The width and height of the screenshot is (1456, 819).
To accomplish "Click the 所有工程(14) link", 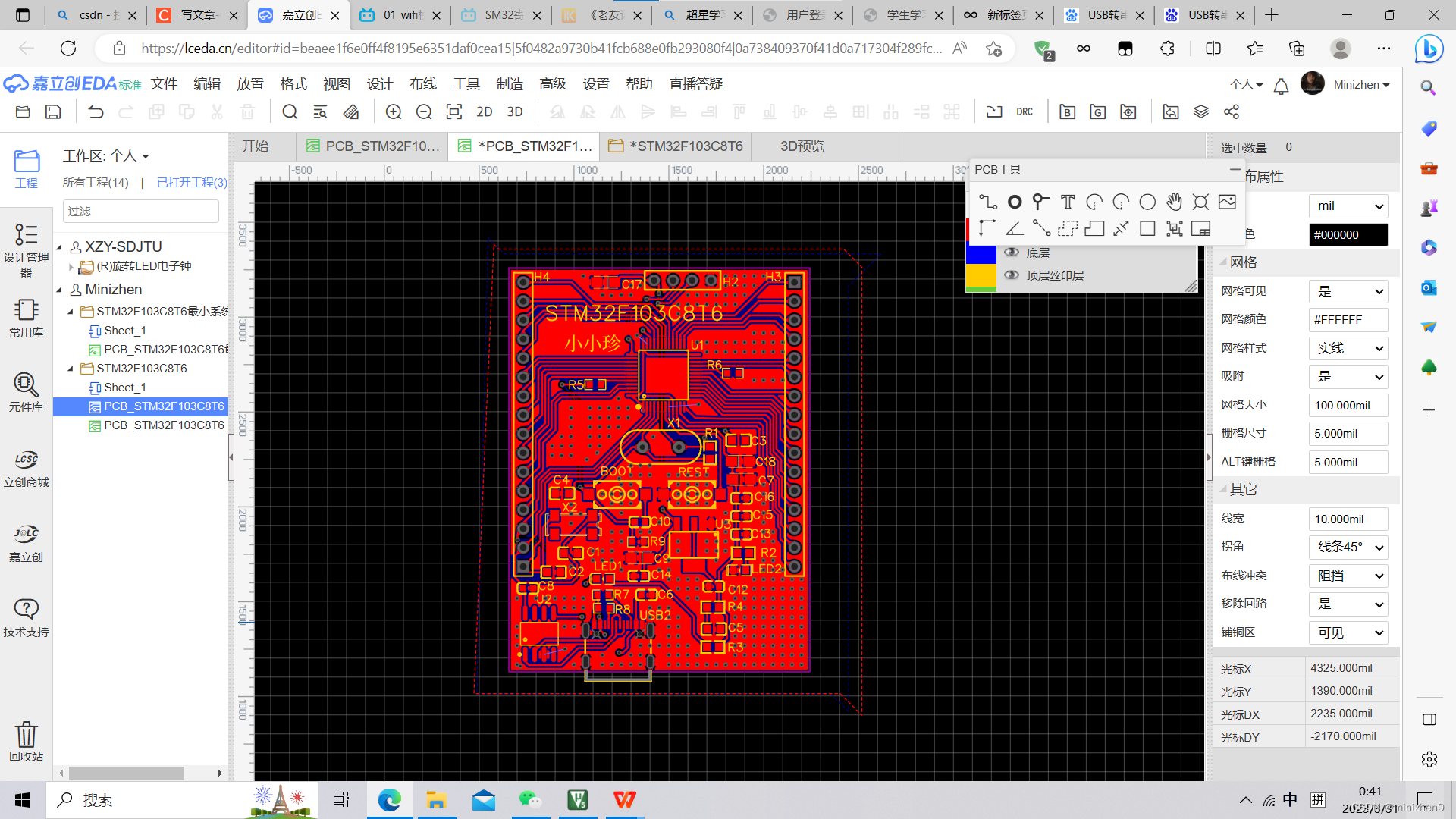I will point(96,183).
